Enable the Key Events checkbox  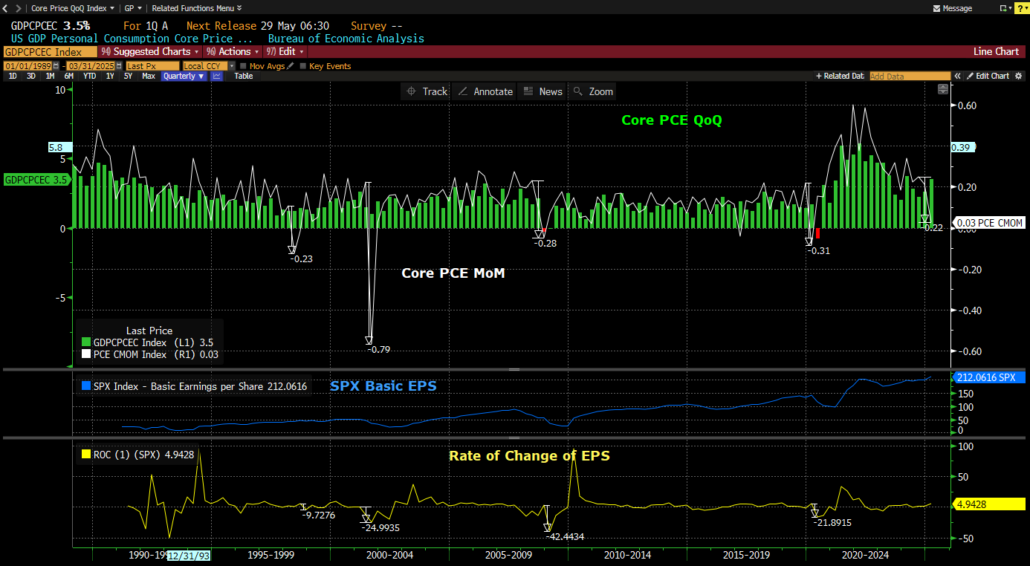pos(303,66)
